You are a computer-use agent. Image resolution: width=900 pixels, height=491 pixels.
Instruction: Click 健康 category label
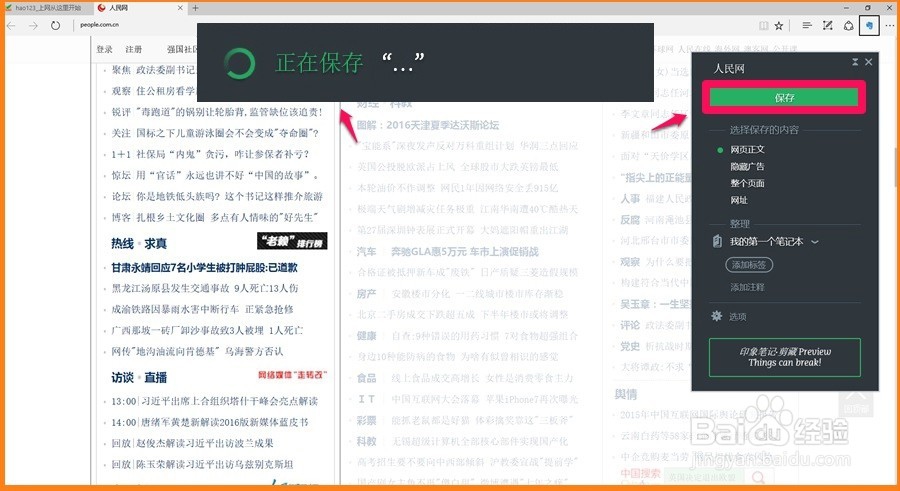click(366, 335)
